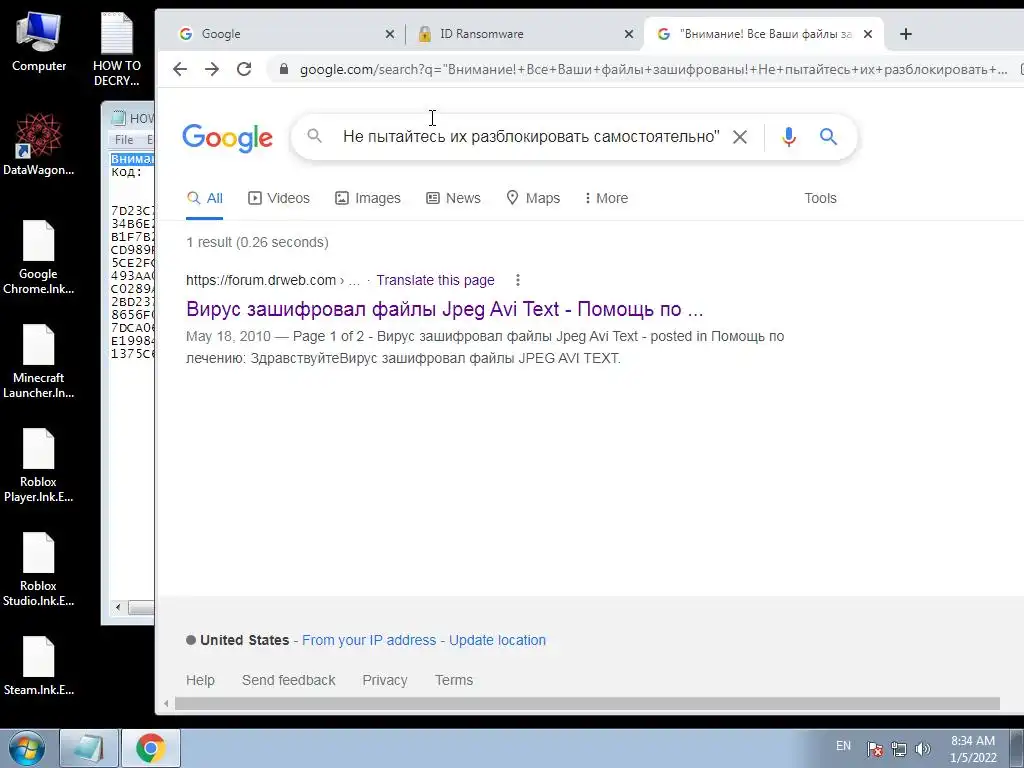The width and height of the screenshot is (1024, 768).
Task: Click the horizontal scrollbar of the Chrome page
Action: point(587,703)
